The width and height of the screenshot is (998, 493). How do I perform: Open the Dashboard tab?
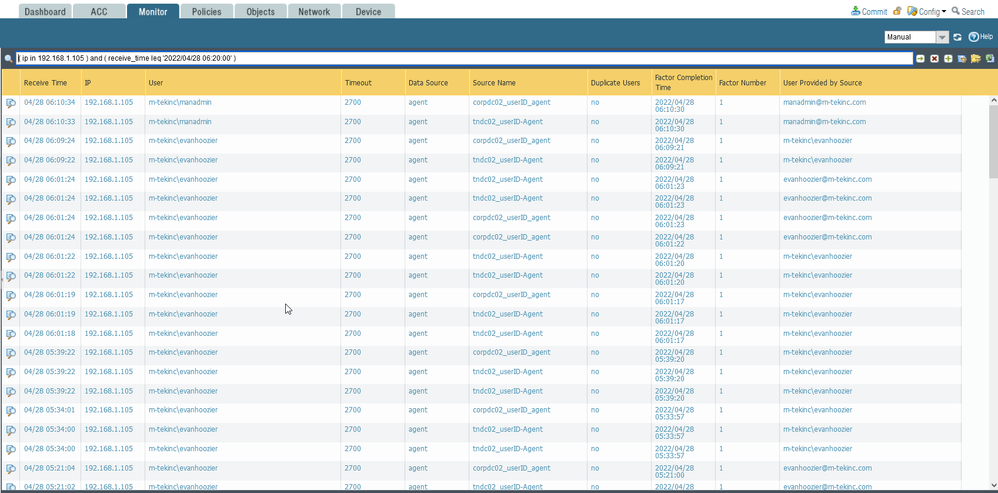(45, 12)
